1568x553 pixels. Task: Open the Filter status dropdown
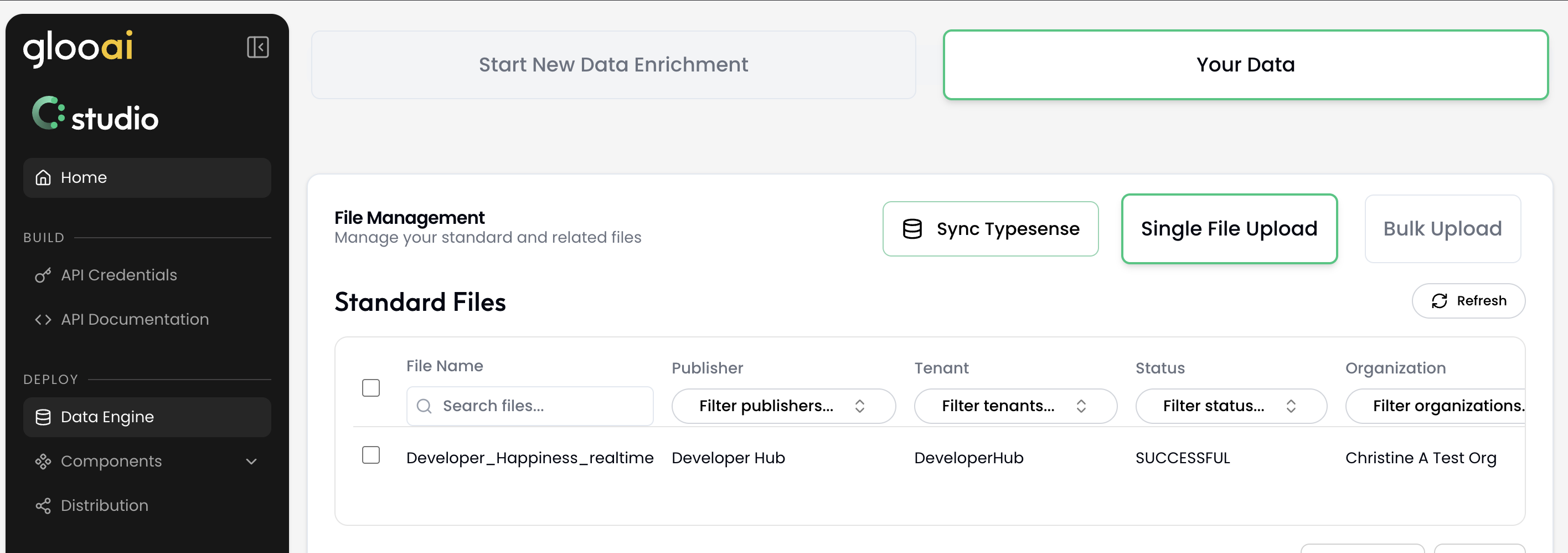pos(1230,406)
